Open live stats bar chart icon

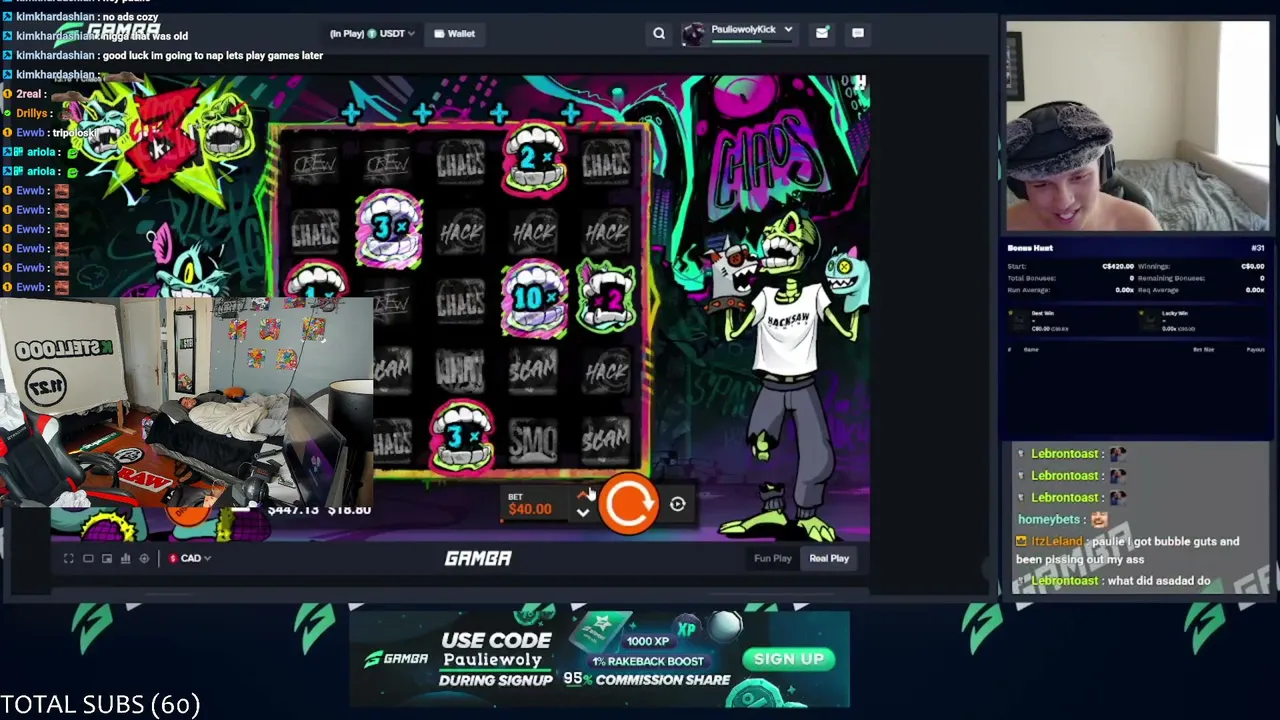pyautogui.click(x=126, y=558)
